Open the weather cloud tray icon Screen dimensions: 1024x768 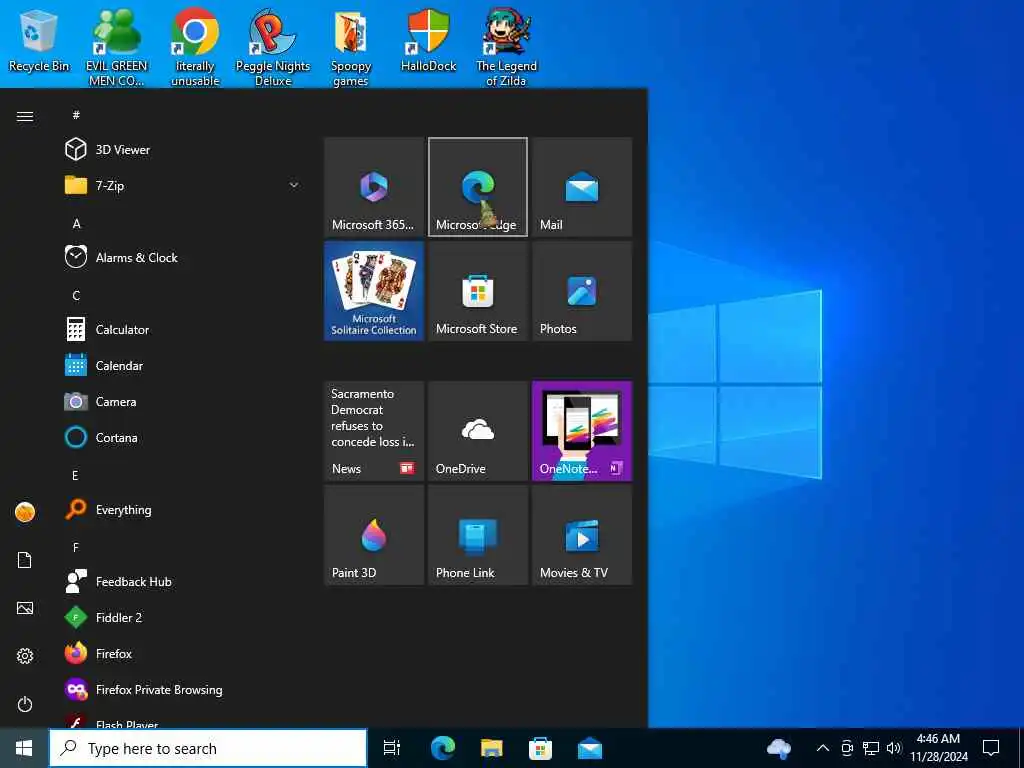click(x=778, y=748)
